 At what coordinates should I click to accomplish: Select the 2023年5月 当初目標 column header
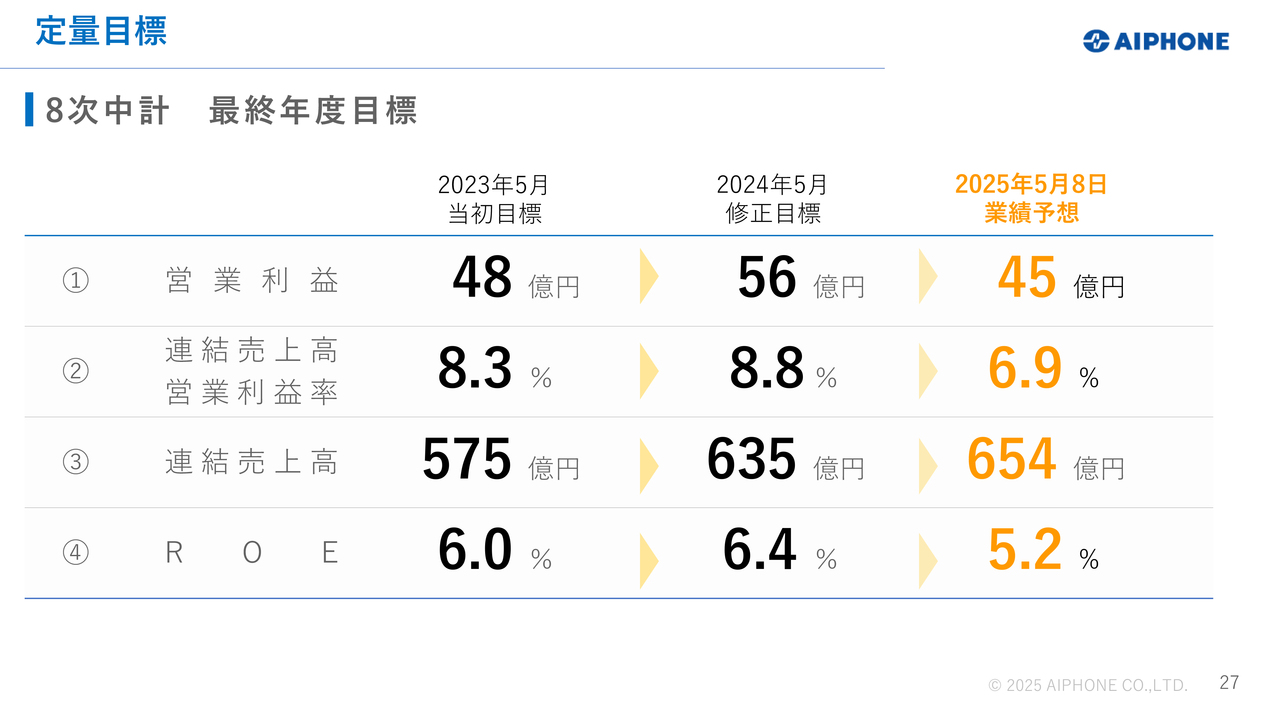coord(494,199)
